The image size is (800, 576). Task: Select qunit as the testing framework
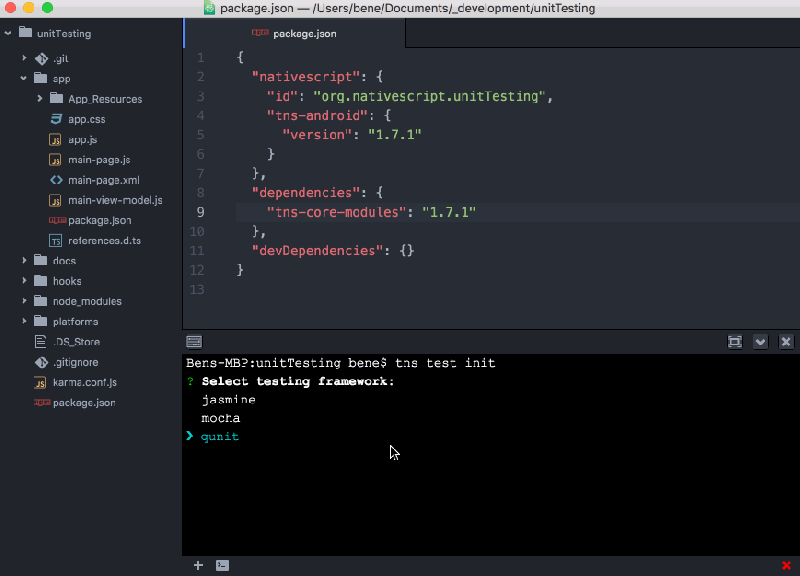tap(220, 436)
